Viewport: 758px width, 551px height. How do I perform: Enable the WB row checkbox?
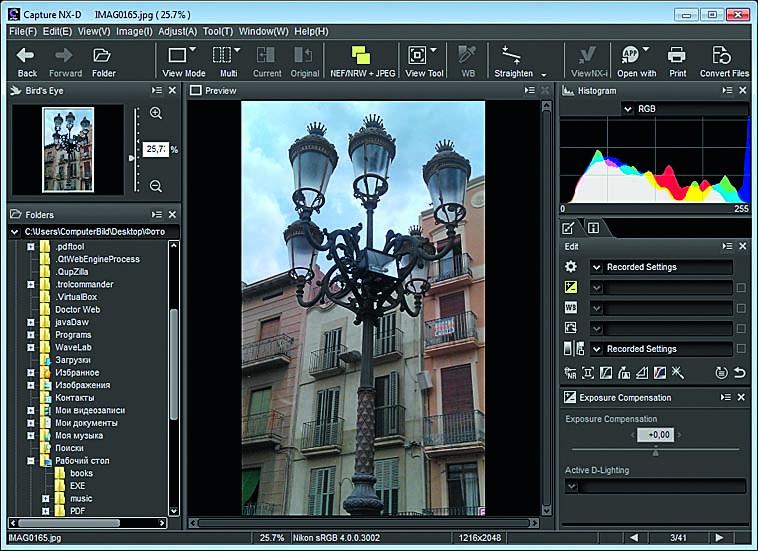click(x=740, y=308)
